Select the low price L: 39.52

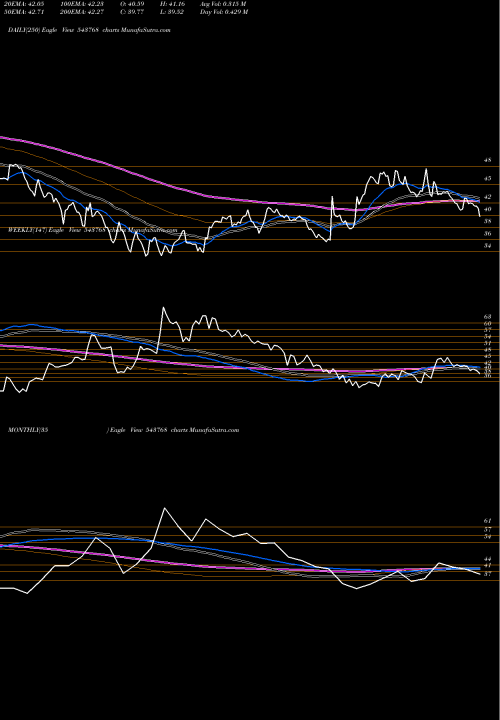pos(170,12)
